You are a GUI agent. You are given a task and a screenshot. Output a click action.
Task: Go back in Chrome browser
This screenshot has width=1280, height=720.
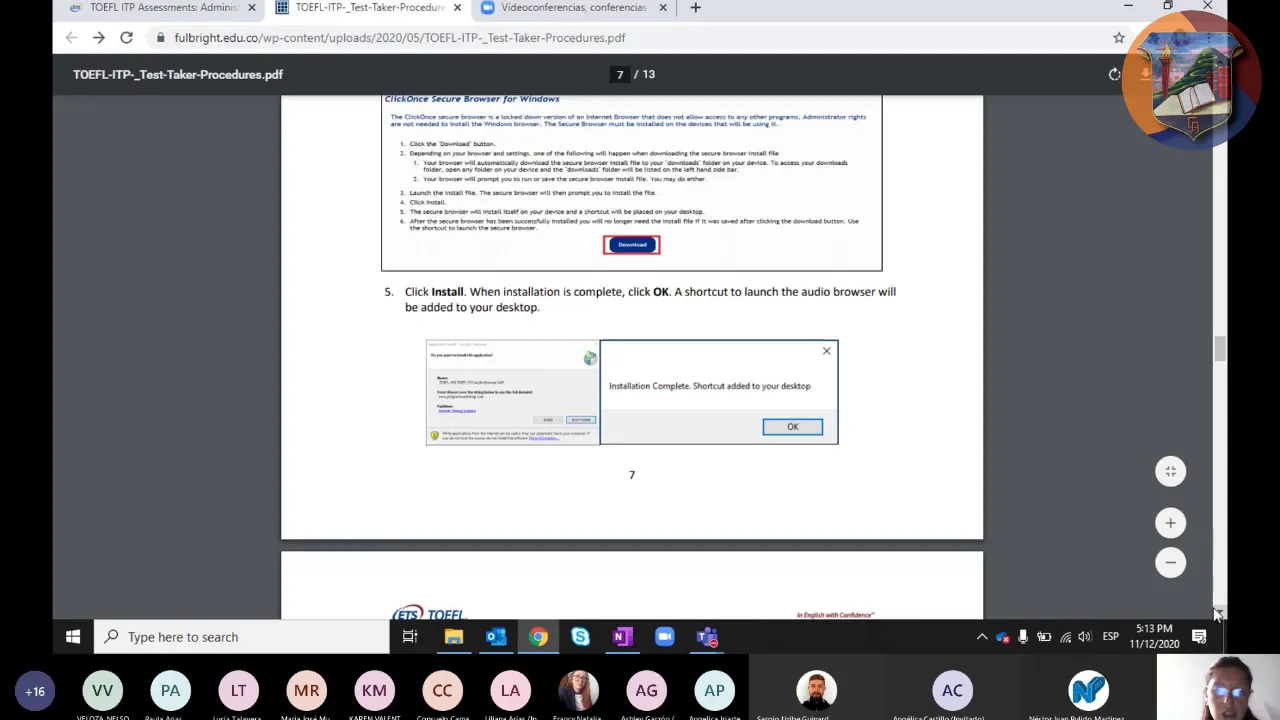71,38
